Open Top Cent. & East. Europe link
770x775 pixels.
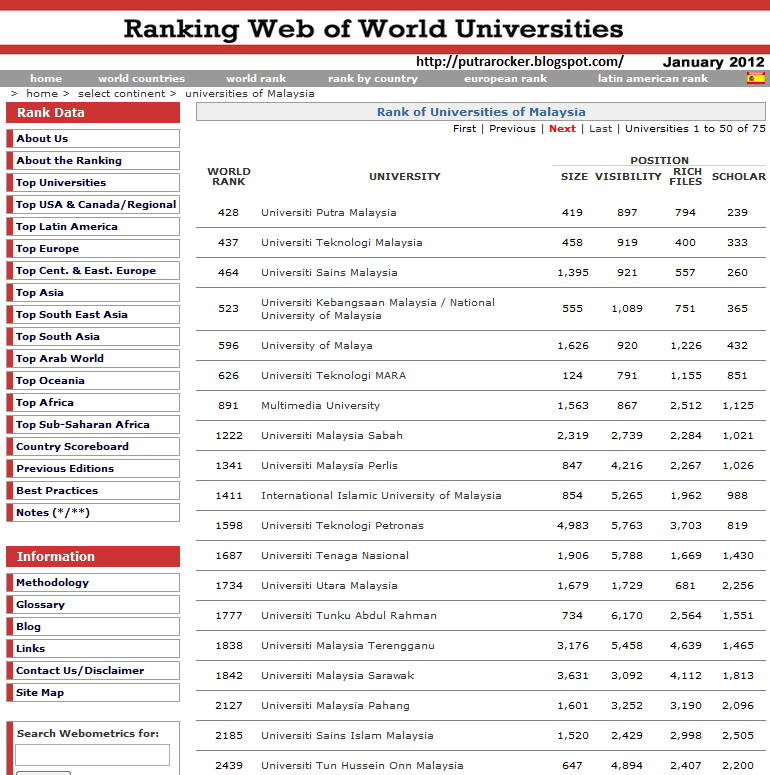[93, 270]
